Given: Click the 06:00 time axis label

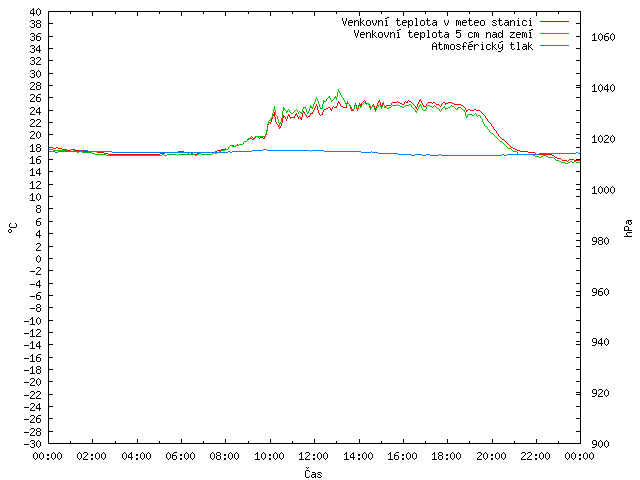Looking at the screenshot, I should pyautogui.click(x=180, y=456).
